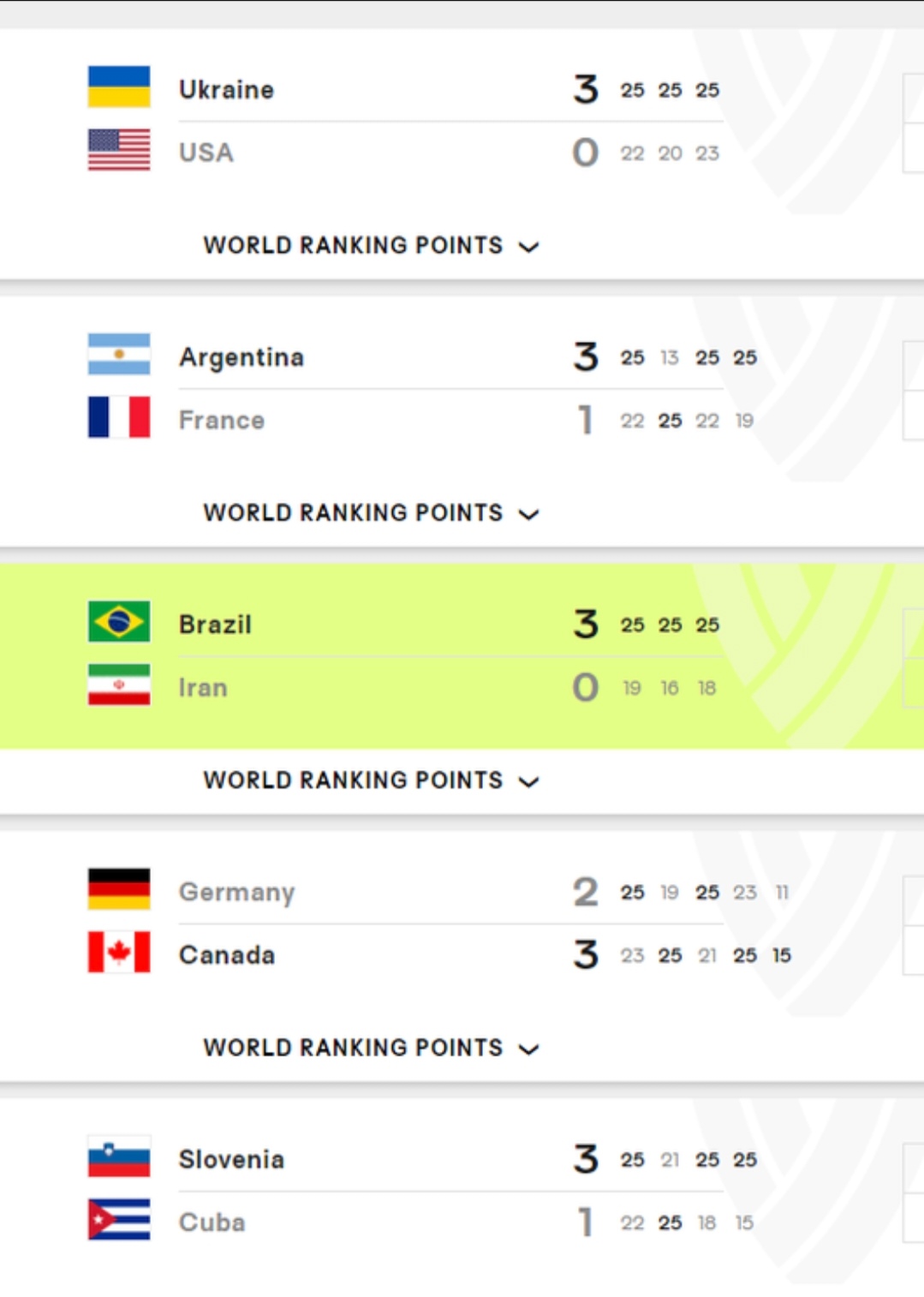
Task: Click the Argentina flag icon
Action: [119, 354]
